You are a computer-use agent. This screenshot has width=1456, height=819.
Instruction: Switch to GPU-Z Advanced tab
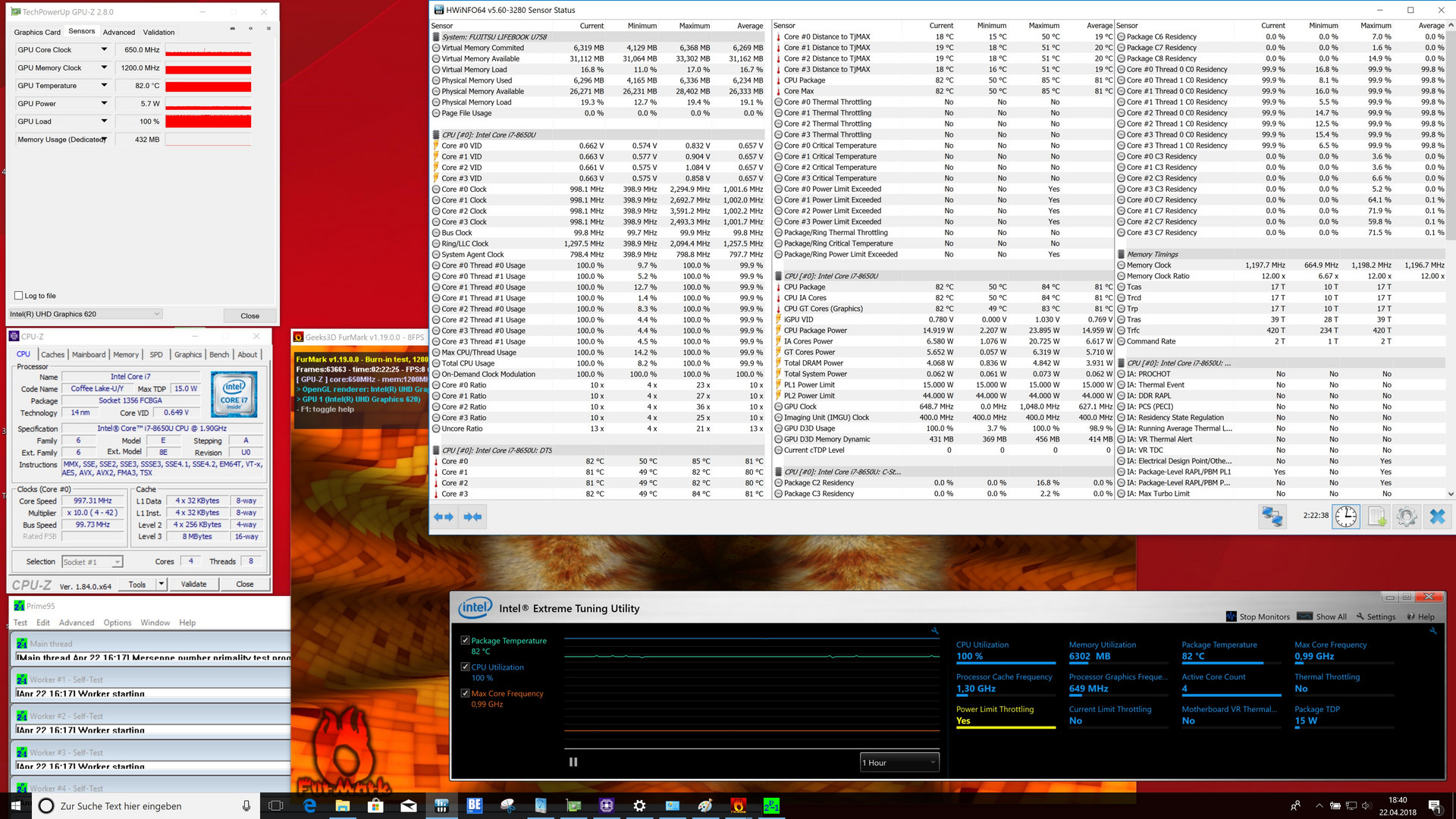pyautogui.click(x=119, y=32)
